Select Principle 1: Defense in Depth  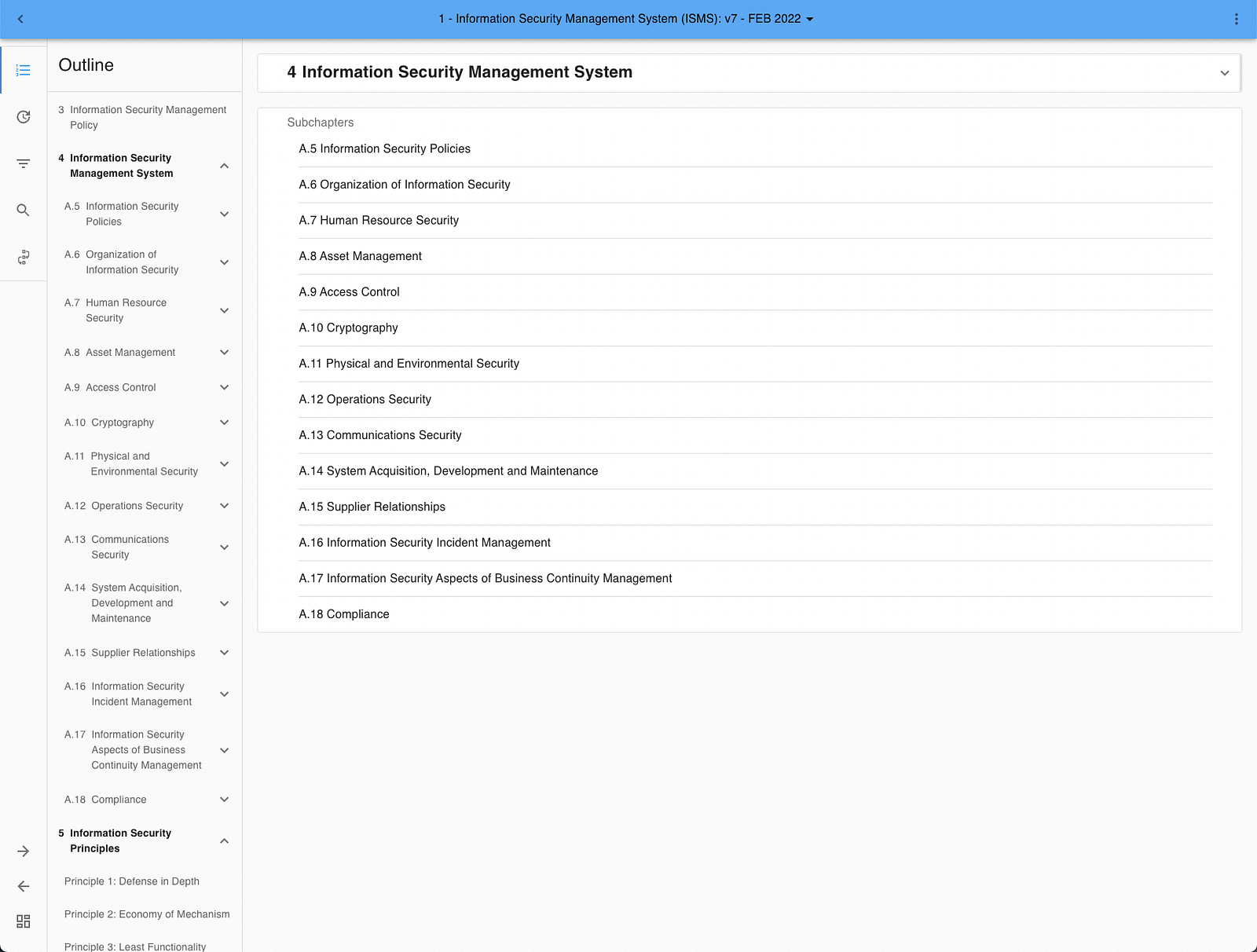point(132,881)
